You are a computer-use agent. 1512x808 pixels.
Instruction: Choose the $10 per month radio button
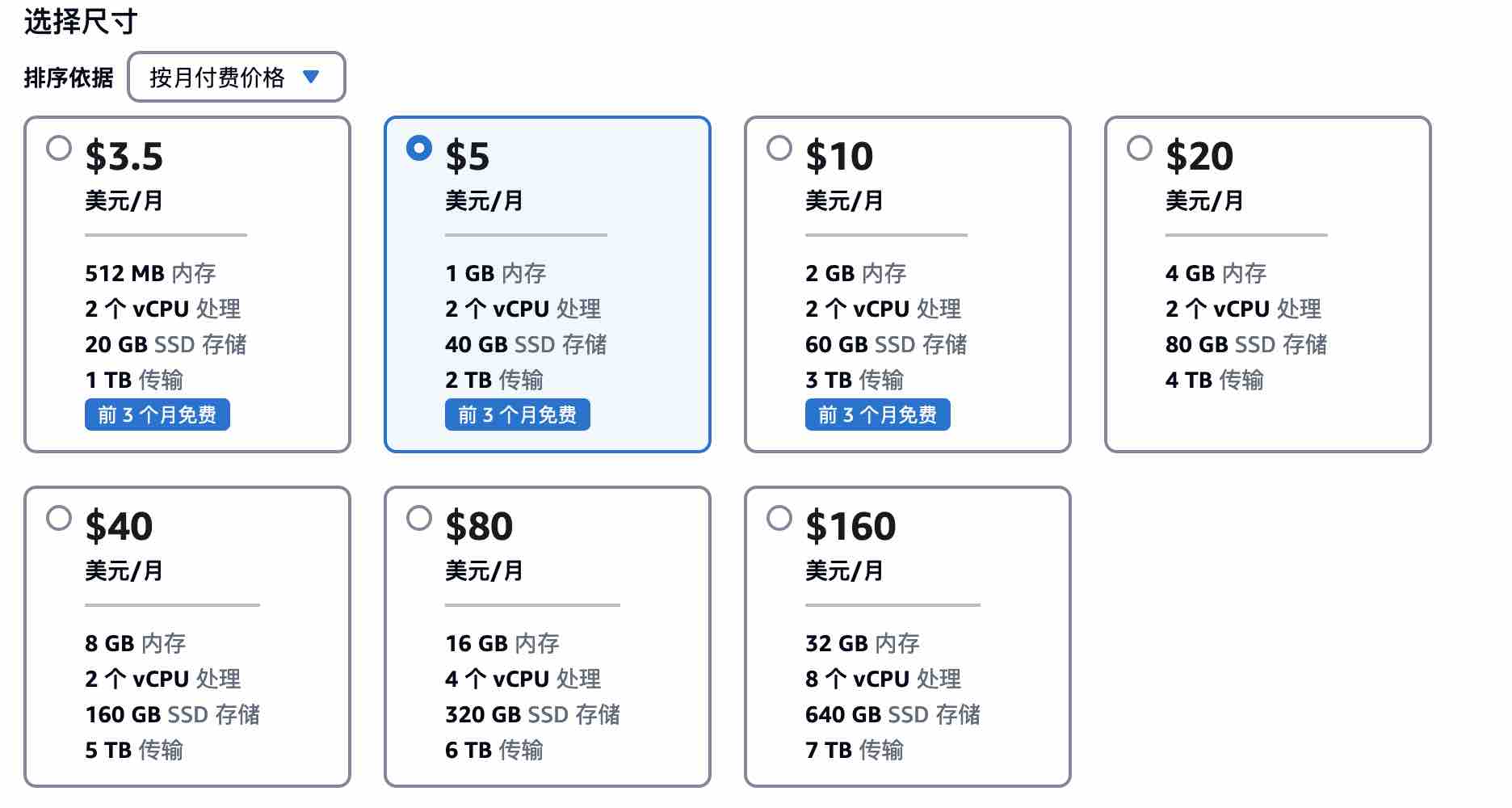779,148
